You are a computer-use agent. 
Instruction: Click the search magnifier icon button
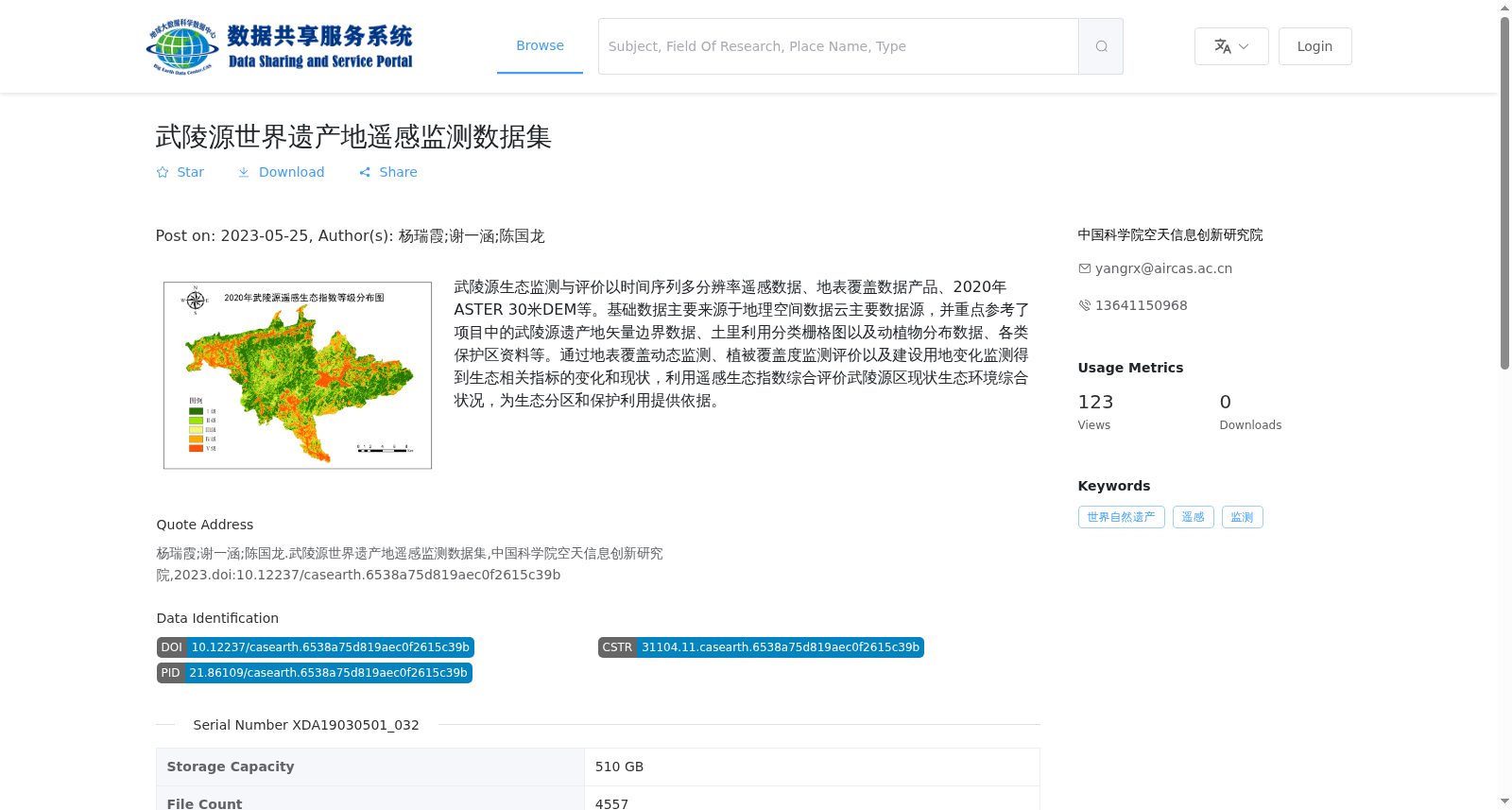click(x=1101, y=46)
